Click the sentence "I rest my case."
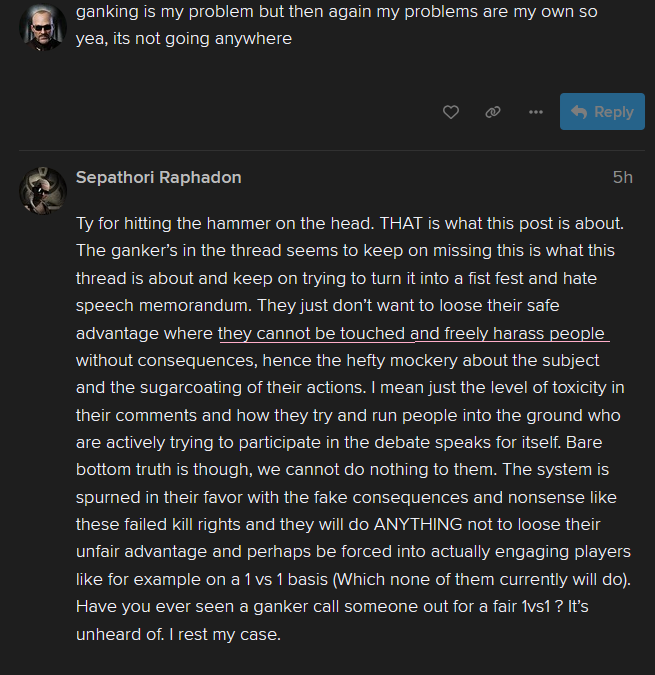 click(224, 632)
